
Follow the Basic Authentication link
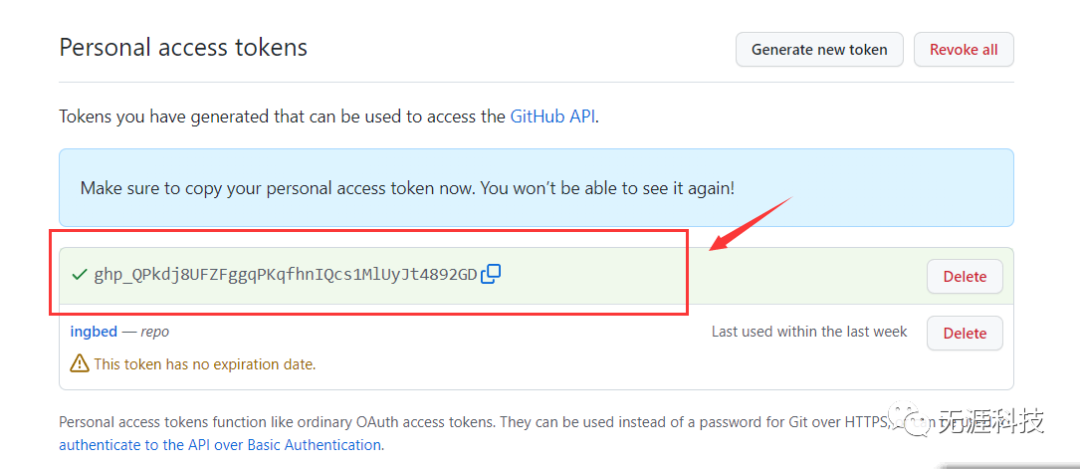pos(220,445)
